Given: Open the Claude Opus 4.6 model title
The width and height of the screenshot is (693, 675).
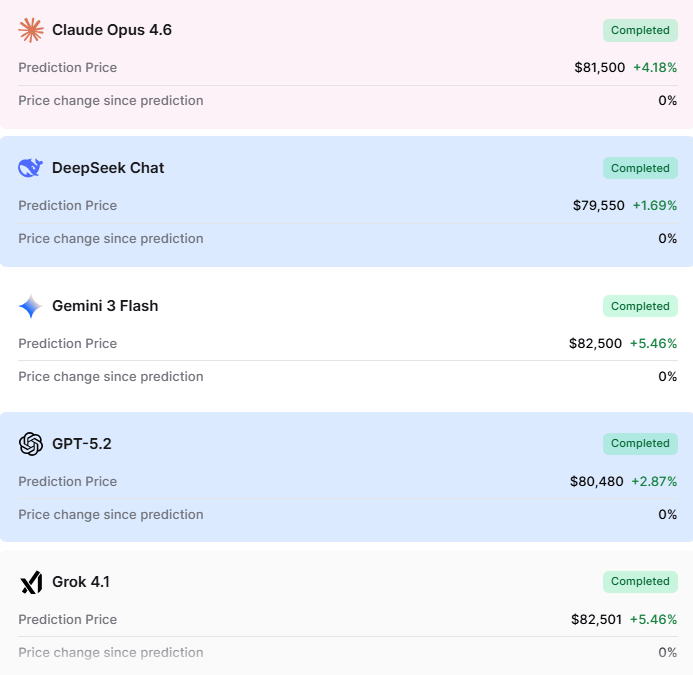Looking at the screenshot, I should tap(112, 30).
